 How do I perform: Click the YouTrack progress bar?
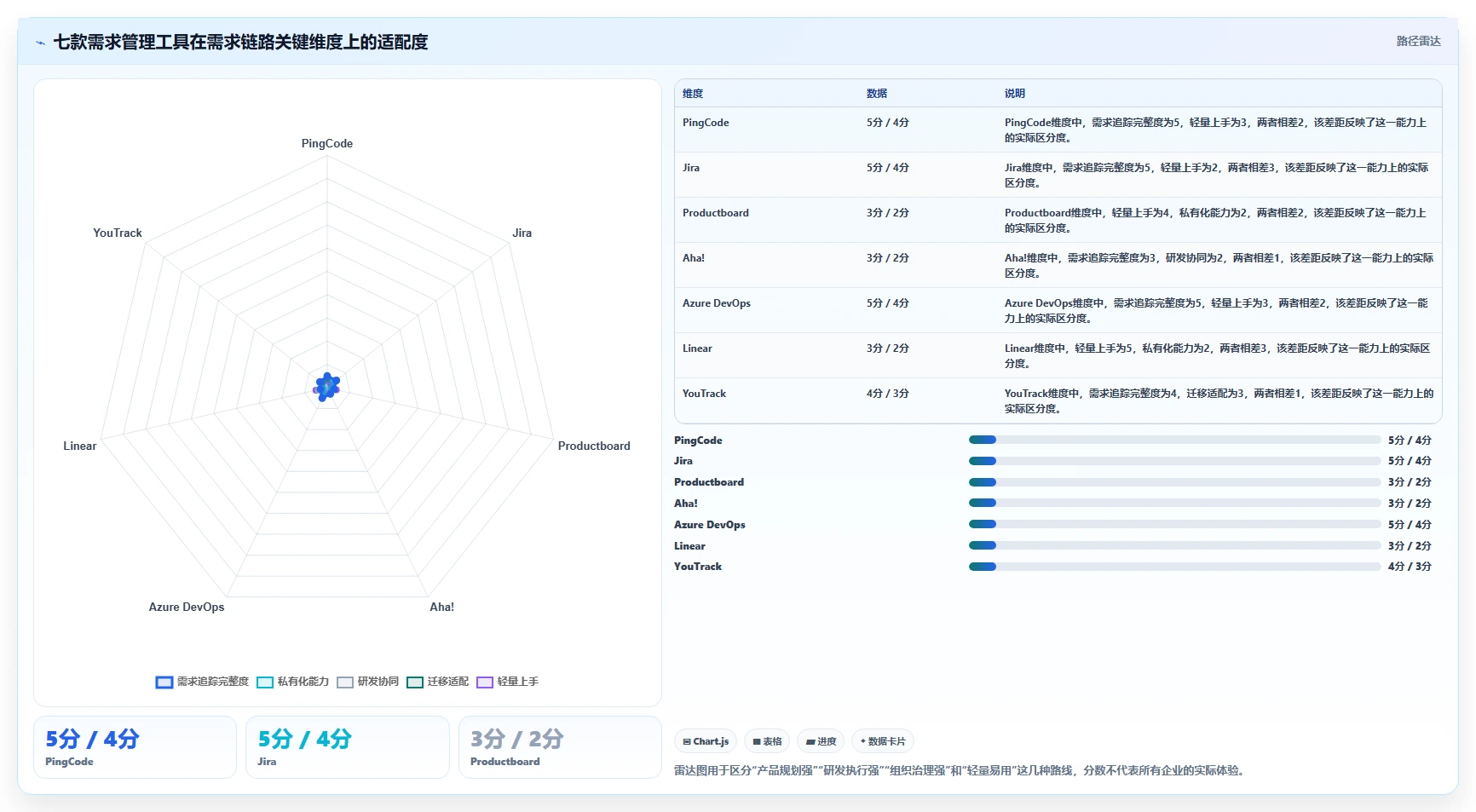tap(1174, 567)
